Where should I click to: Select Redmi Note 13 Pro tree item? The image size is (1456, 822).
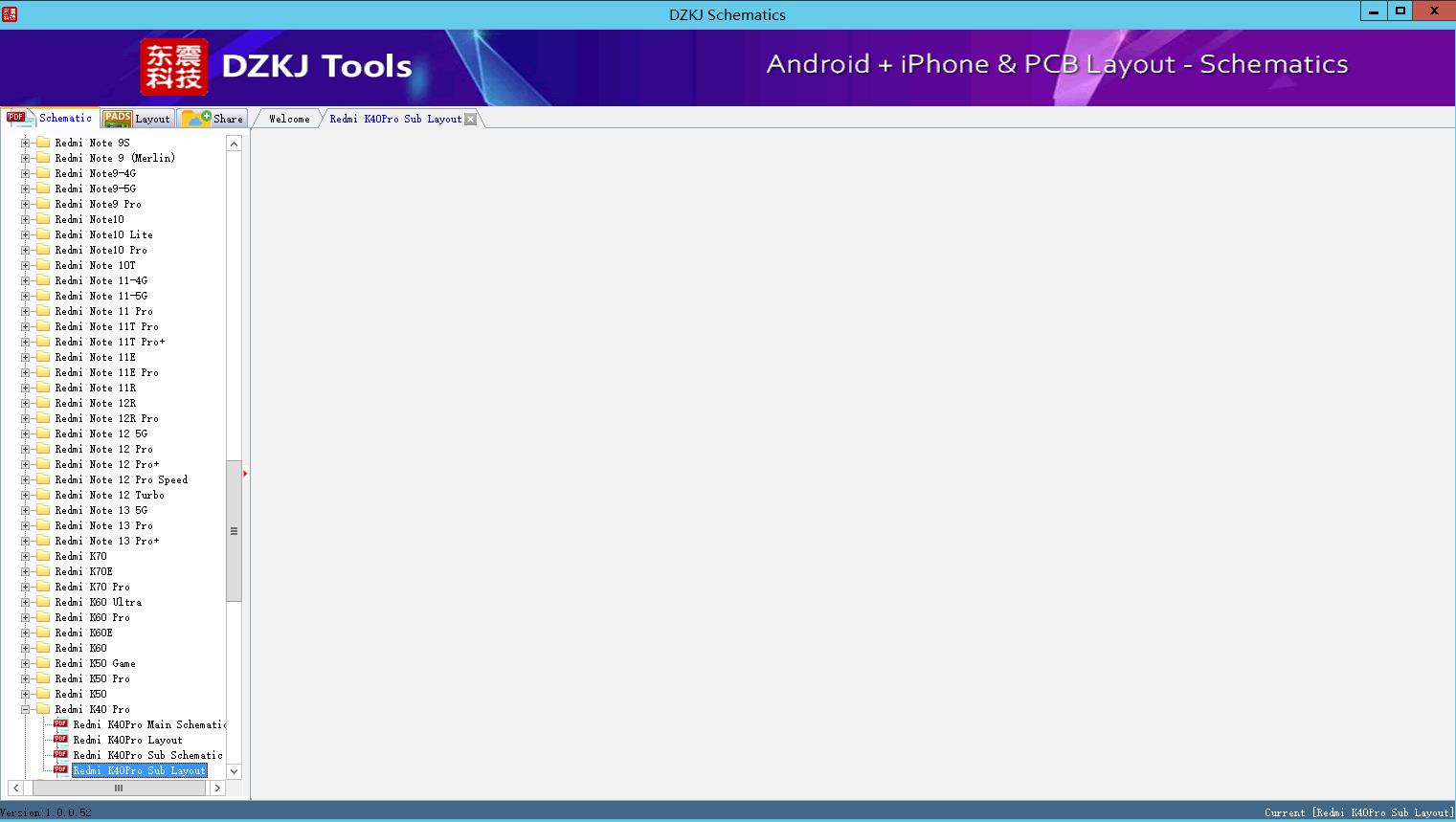pyautogui.click(x=104, y=525)
